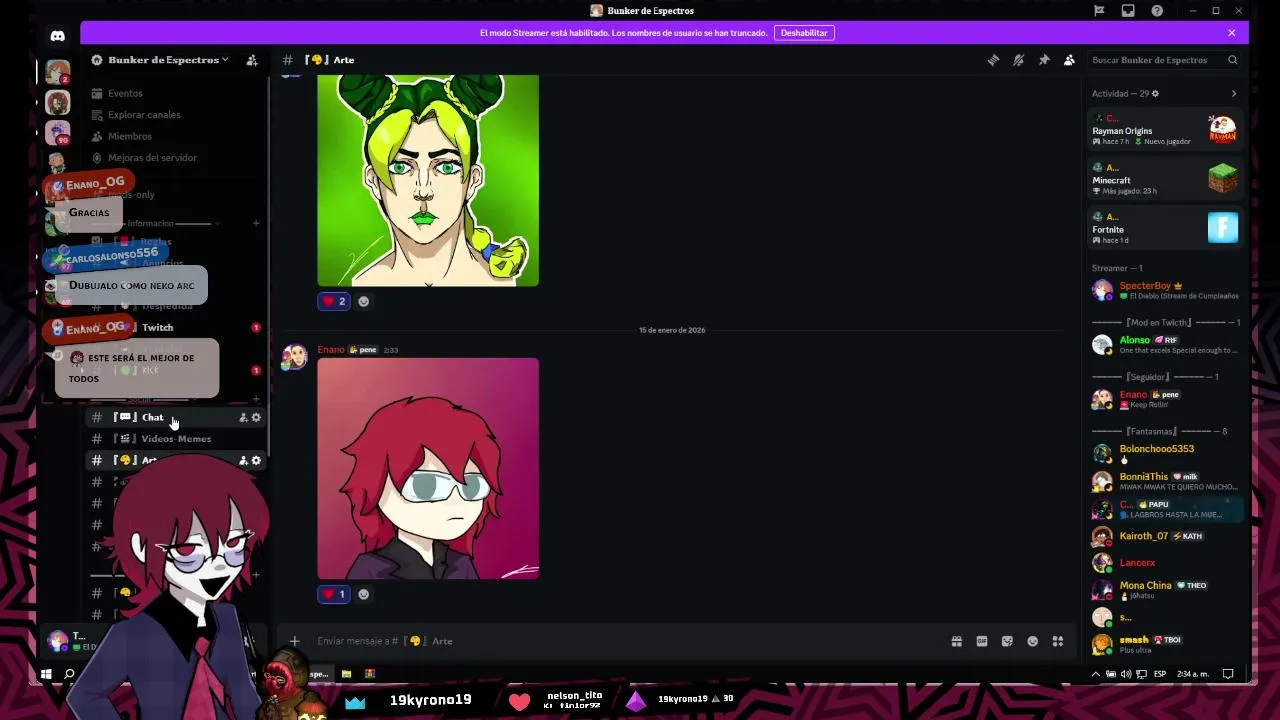Image resolution: width=1280 pixels, height=720 pixels.
Task: Open the Chat channel
Action: tap(152, 417)
